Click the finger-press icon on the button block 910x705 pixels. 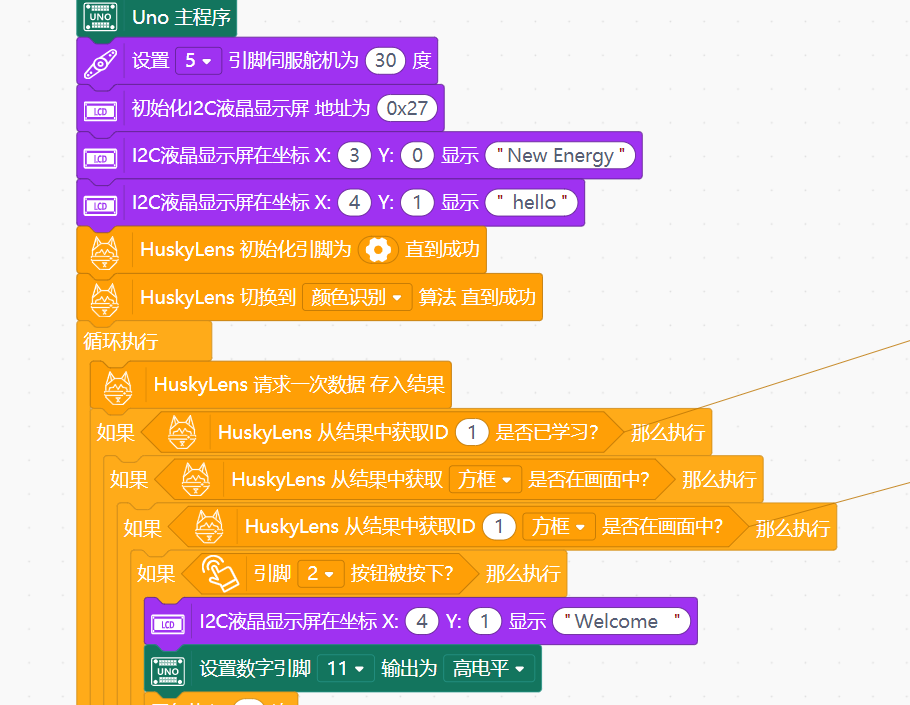coord(220,574)
